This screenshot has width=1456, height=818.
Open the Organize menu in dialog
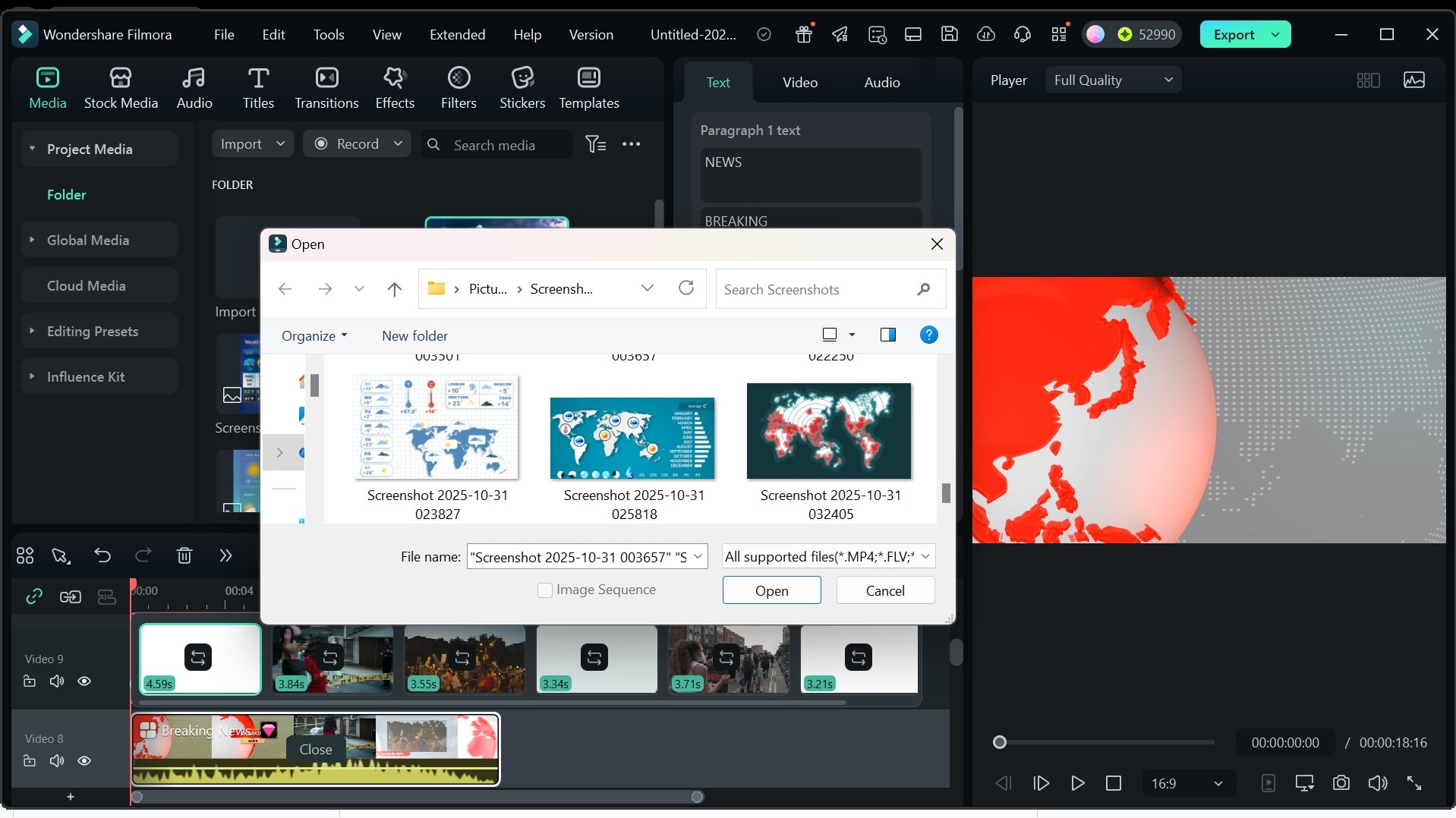point(314,335)
